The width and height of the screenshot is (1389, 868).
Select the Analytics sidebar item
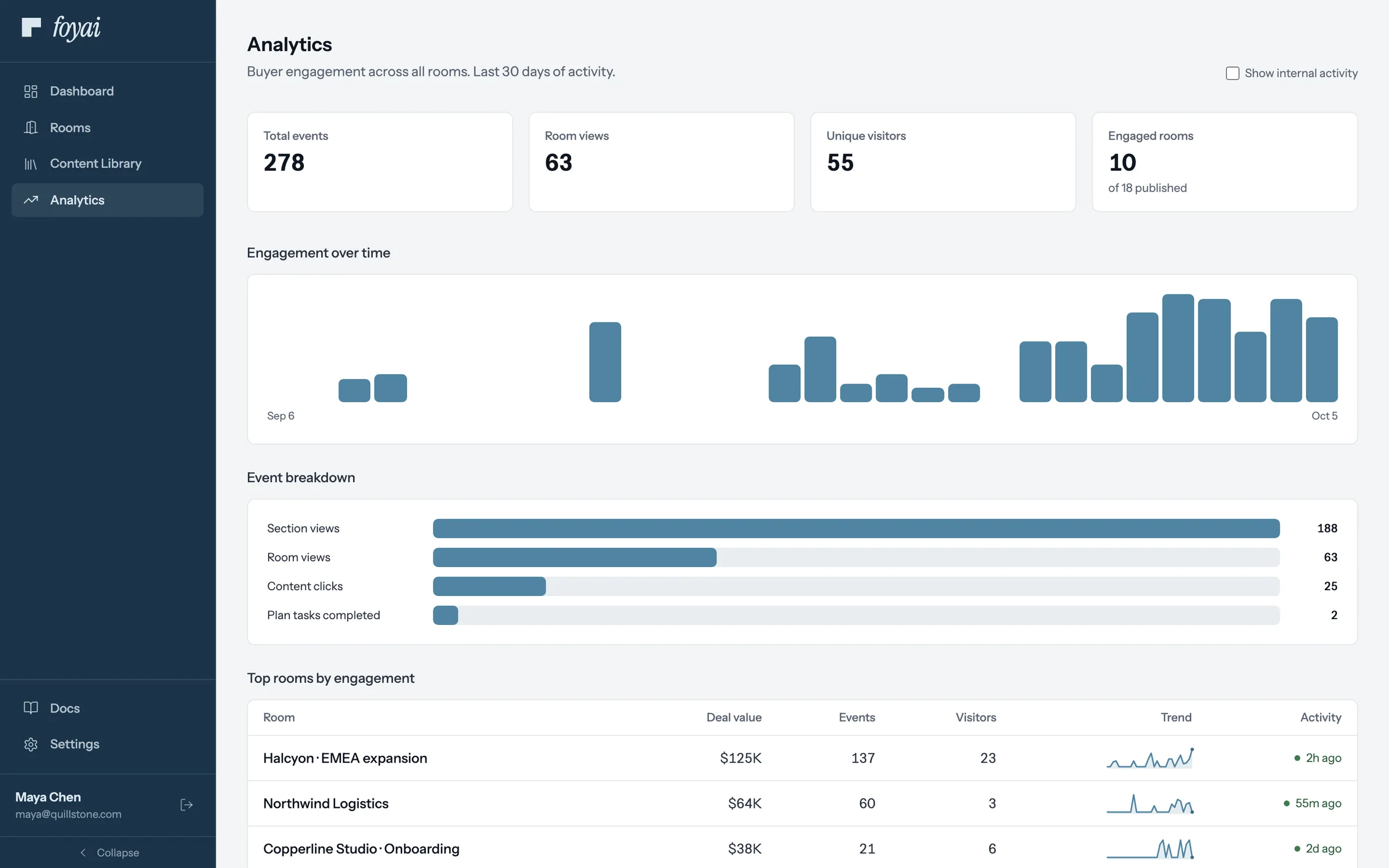coord(108,200)
